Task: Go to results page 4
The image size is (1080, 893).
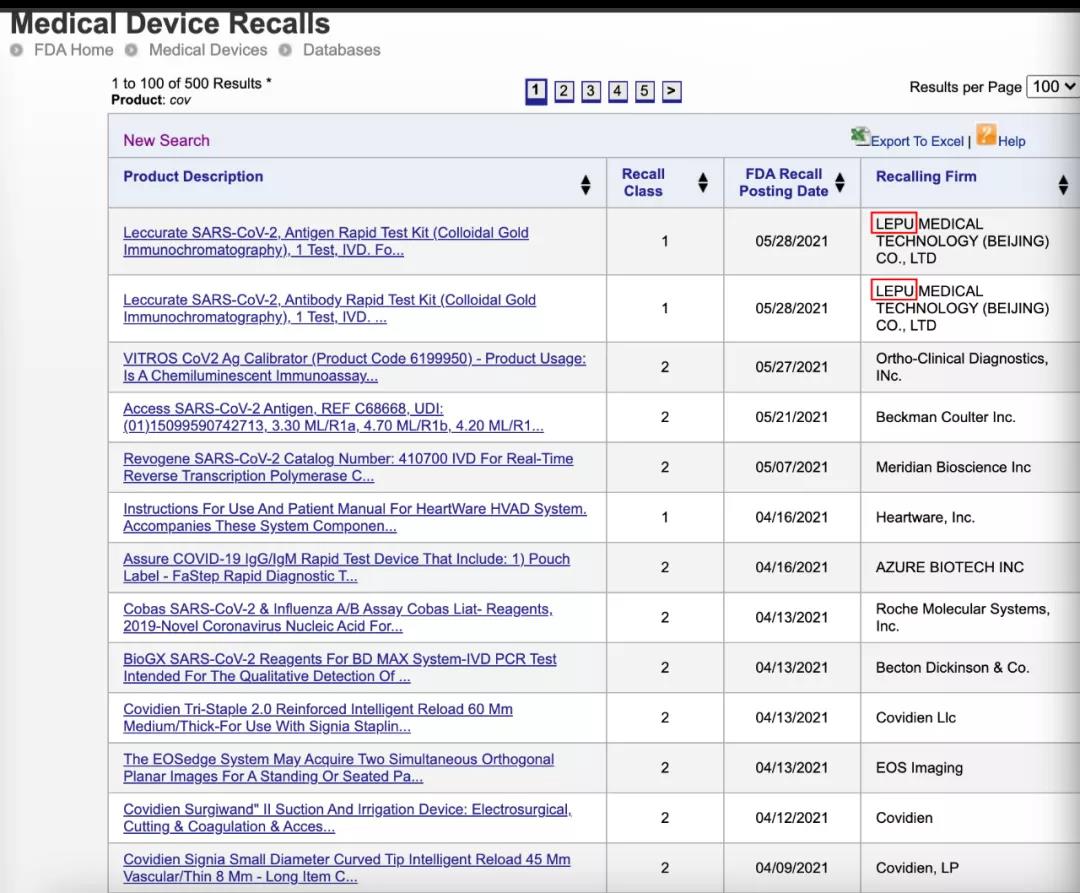Action: (x=617, y=91)
